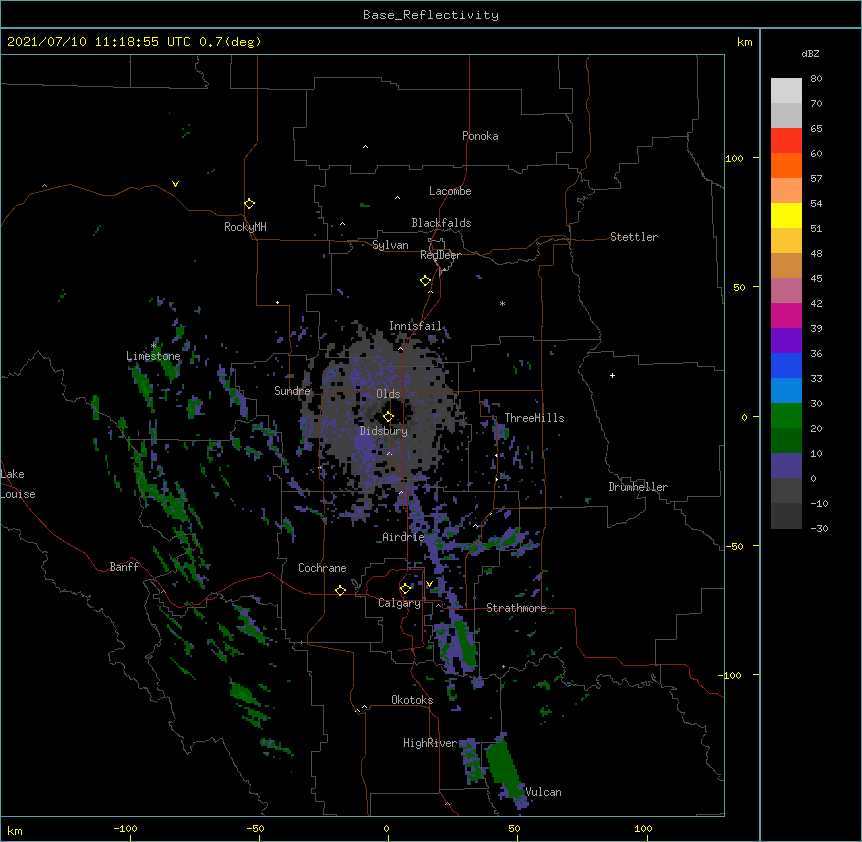Click the timestamp 2021/07/10 11:18:55 UTC
This screenshot has width=862, height=842.
tap(99, 42)
